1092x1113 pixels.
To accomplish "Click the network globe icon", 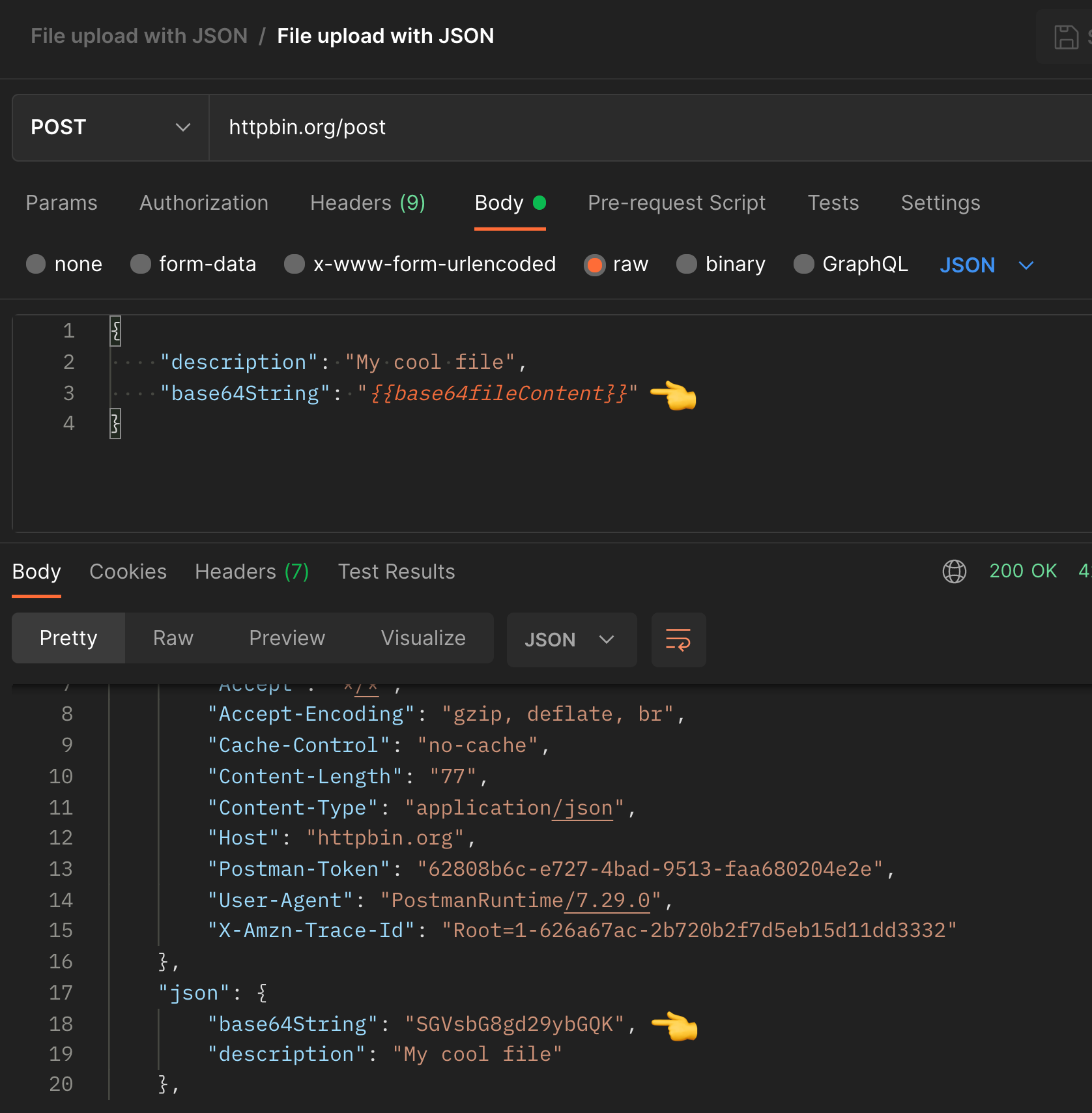I will tap(955, 571).
